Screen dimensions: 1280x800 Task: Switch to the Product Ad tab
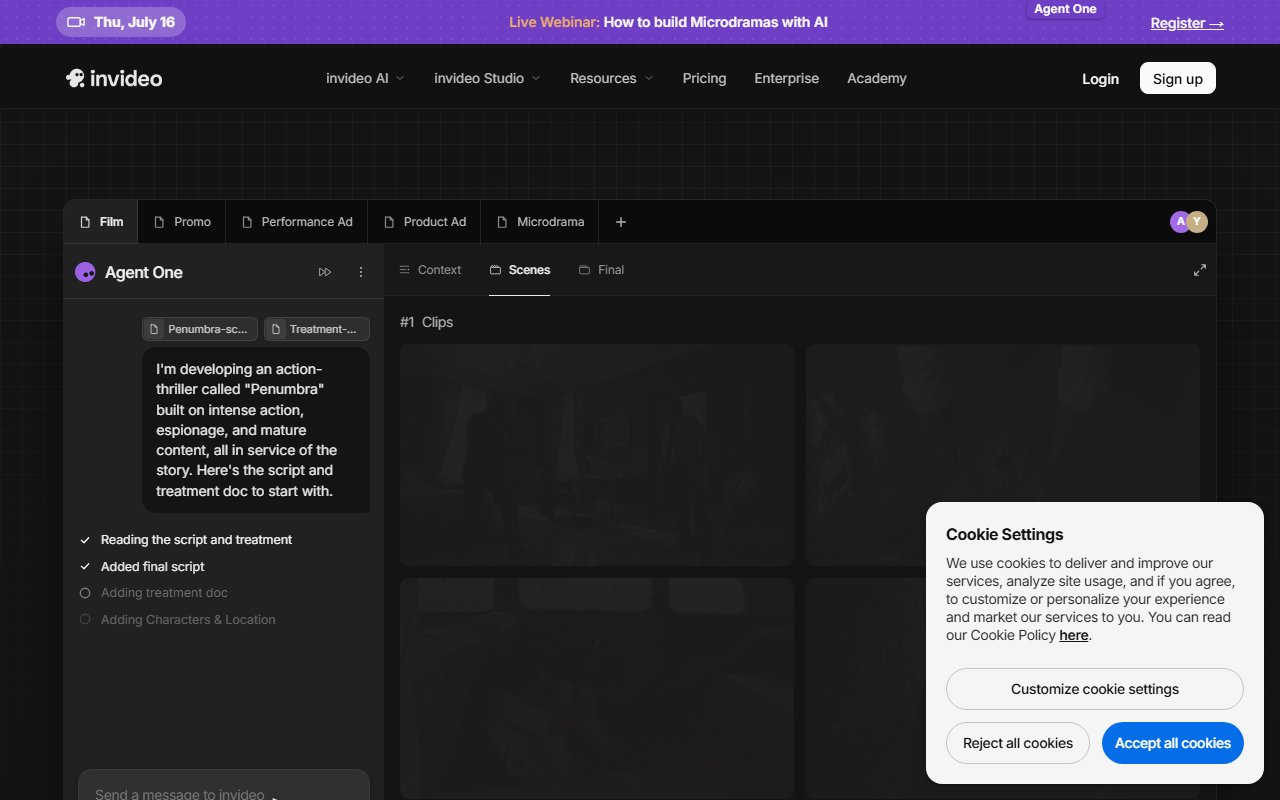[x=424, y=222]
